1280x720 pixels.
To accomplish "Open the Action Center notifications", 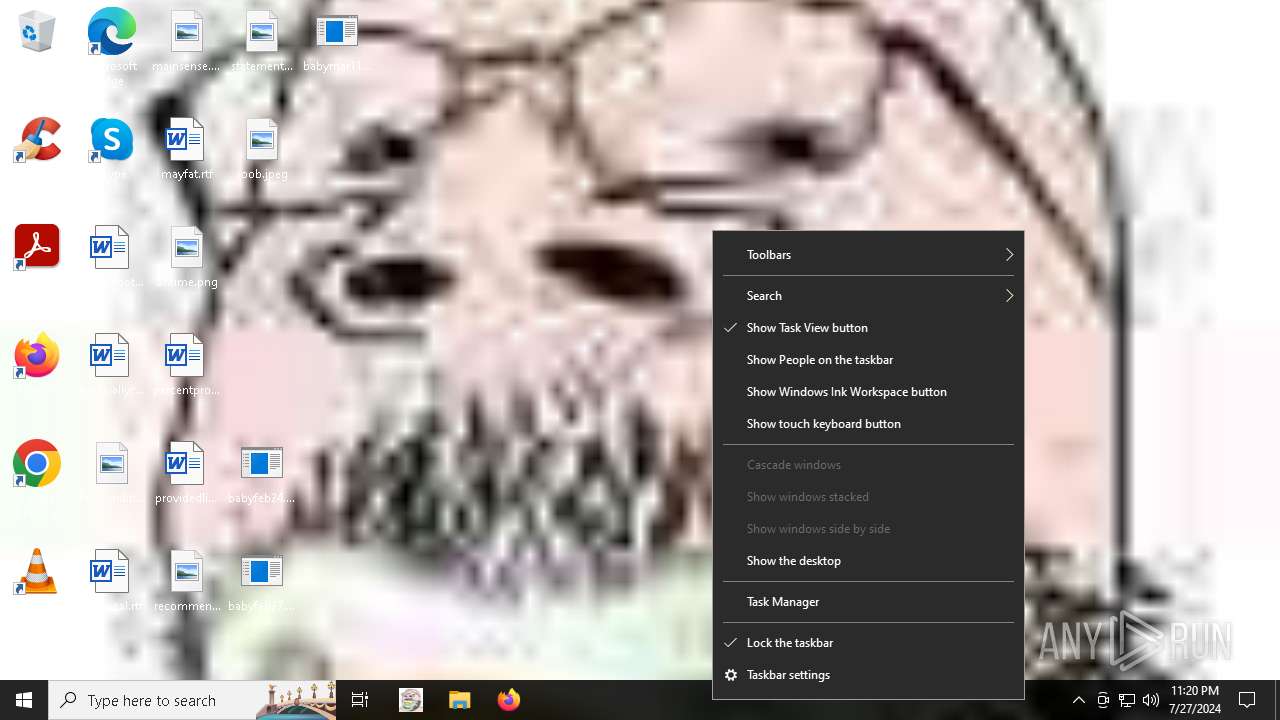I will [1247, 700].
